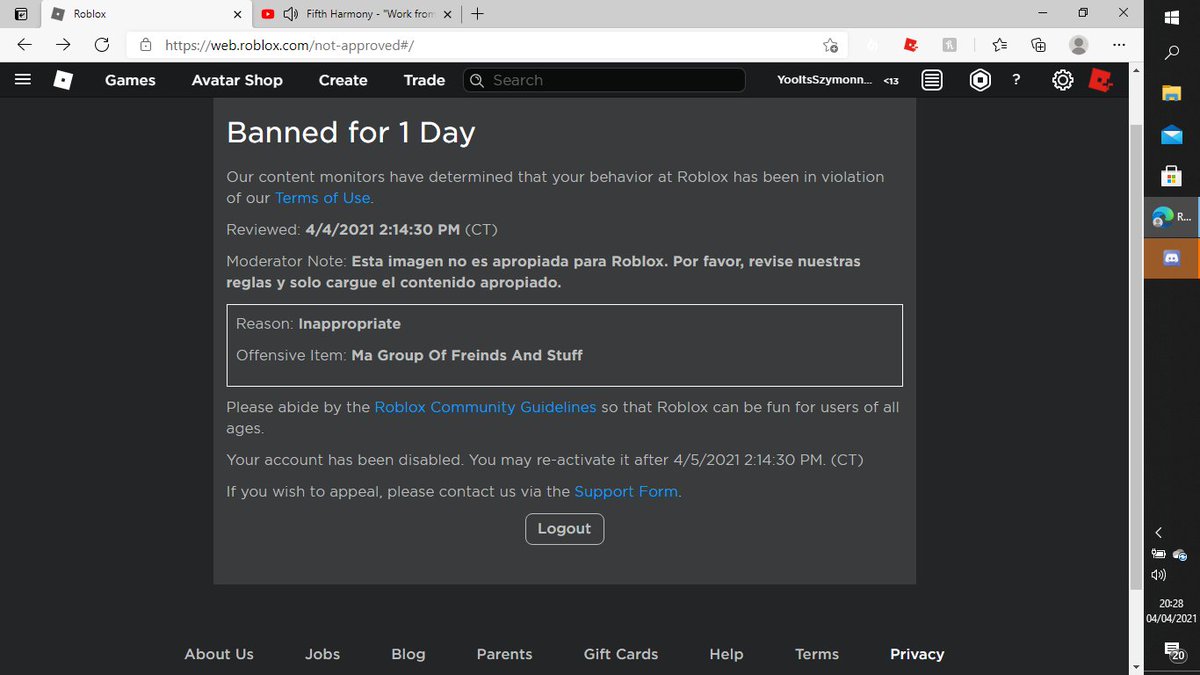Click the Microsoft Edge taskbar button
1200x675 pixels.
(x=1172, y=217)
